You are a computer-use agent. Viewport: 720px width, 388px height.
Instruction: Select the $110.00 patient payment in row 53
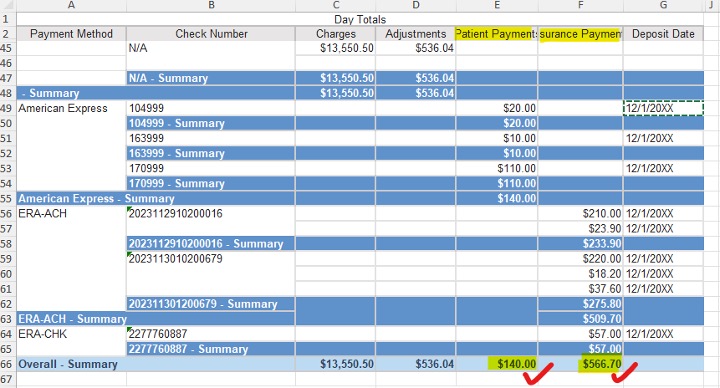click(496, 169)
